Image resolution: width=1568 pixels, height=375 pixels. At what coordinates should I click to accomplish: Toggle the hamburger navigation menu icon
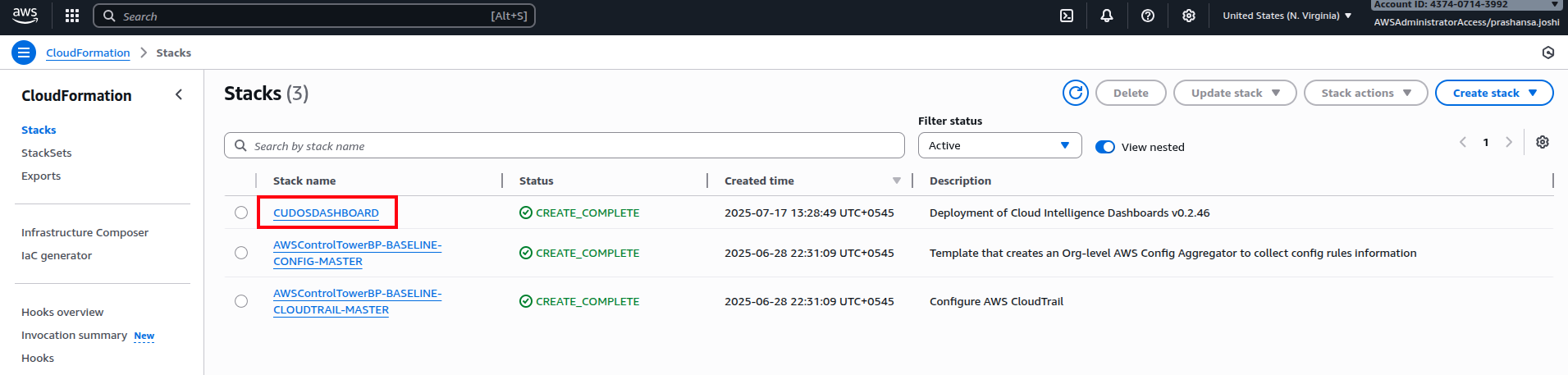click(24, 53)
